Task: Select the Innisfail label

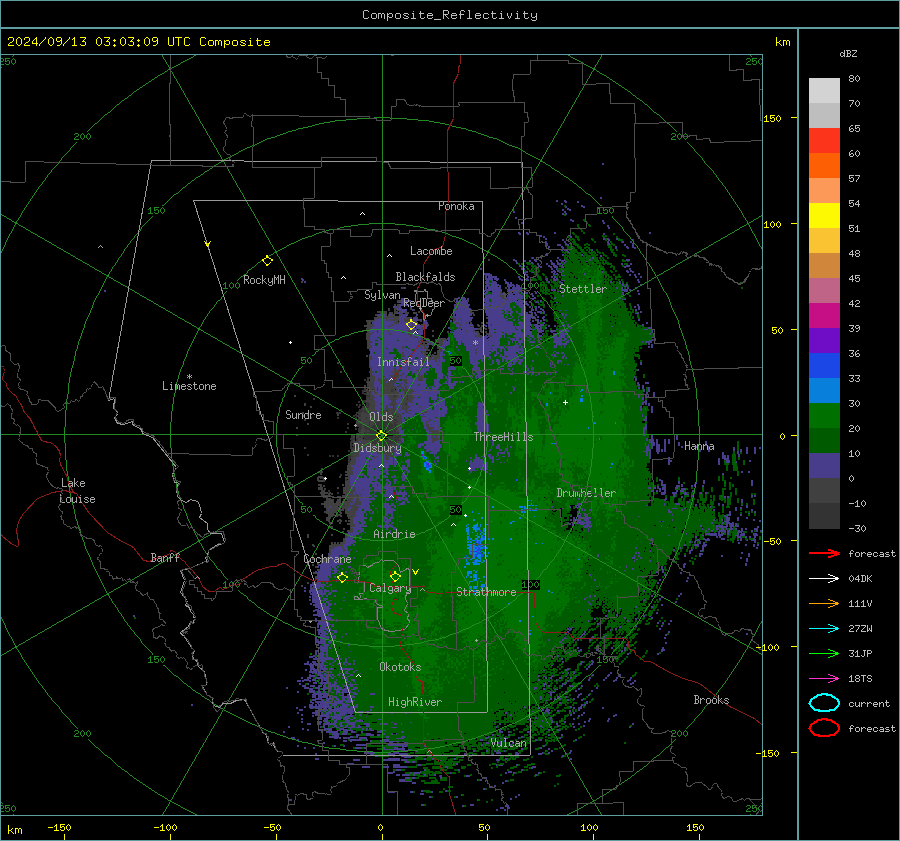Action: point(403,362)
